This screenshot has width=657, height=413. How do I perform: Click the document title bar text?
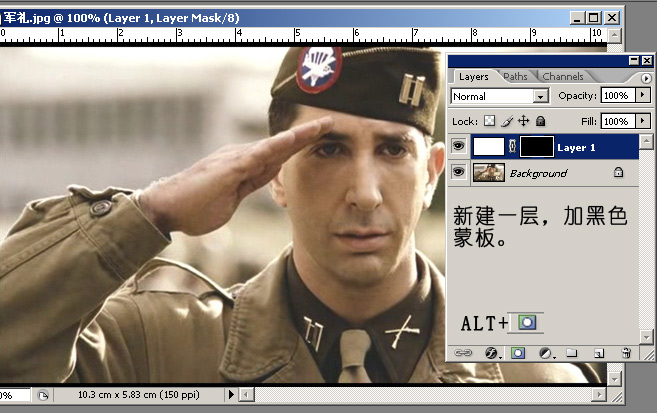click(x=121, y=18)
